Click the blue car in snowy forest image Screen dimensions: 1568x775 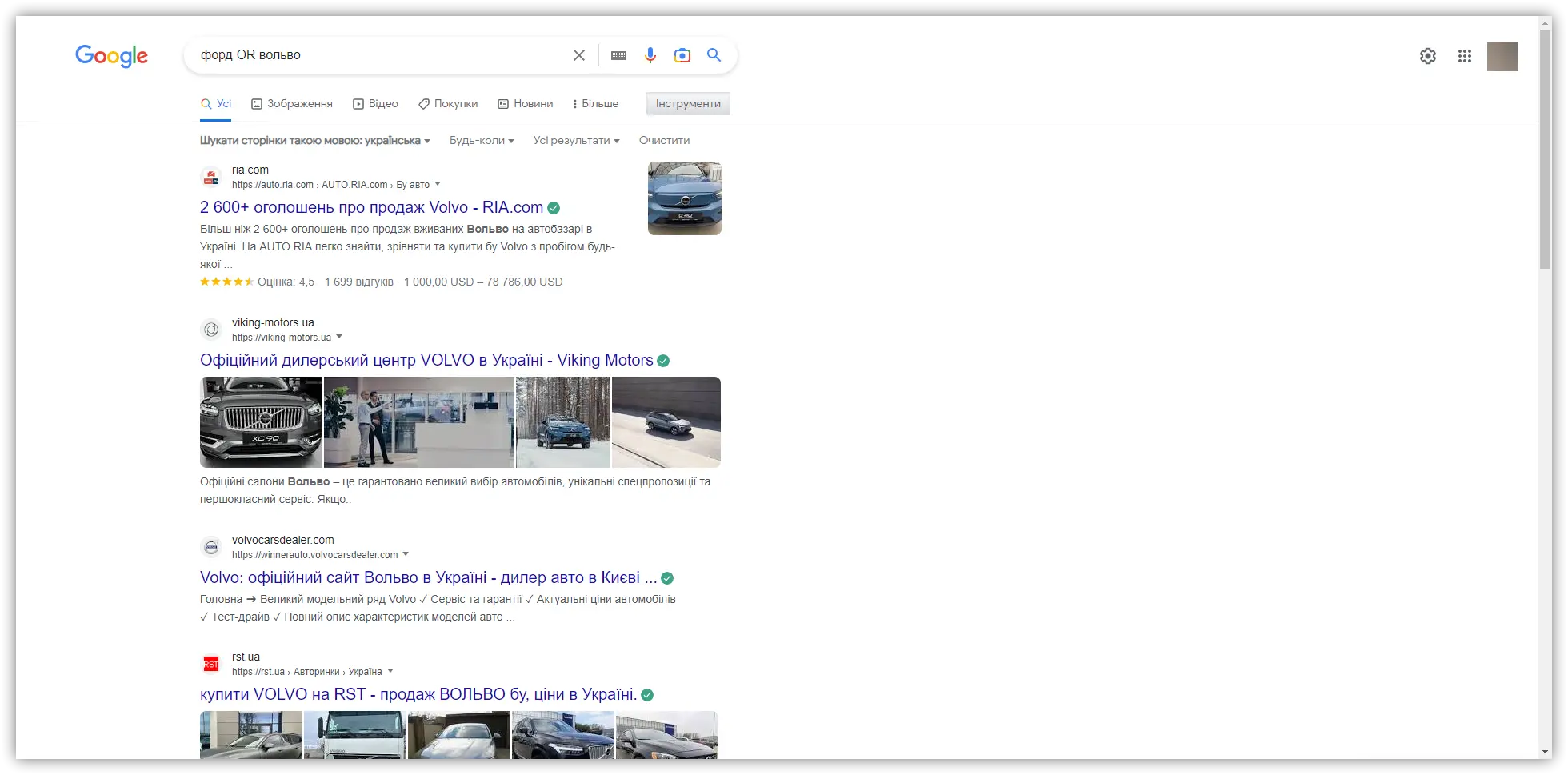(563, 422)
